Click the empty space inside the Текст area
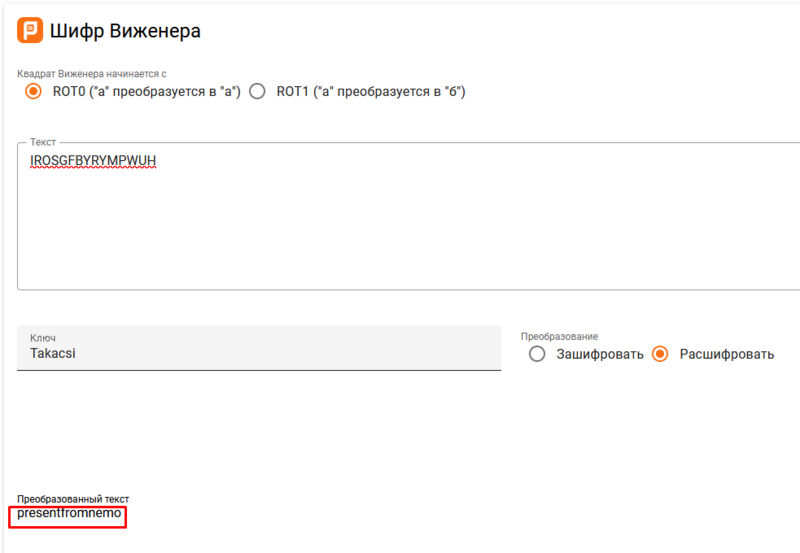This screenshot has height=553, width=800. (x=400, y=230)
